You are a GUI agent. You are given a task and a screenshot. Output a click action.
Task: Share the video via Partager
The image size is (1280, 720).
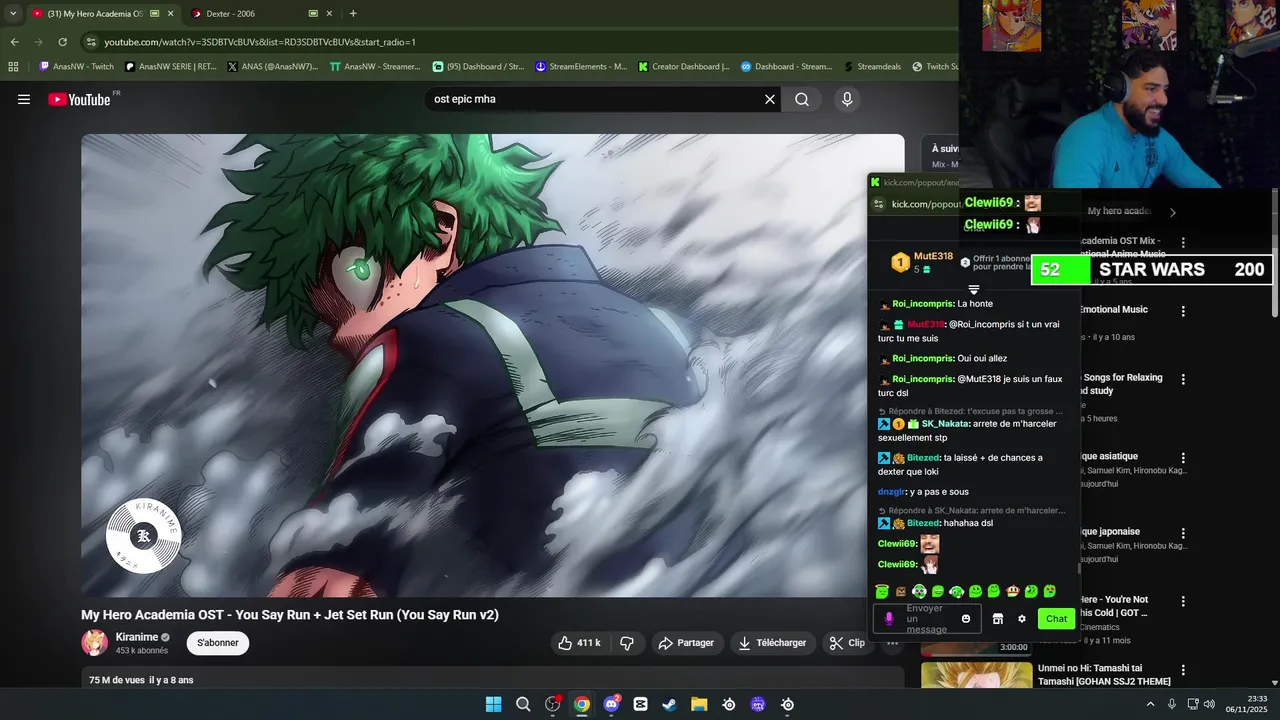(x=686, y=643)
